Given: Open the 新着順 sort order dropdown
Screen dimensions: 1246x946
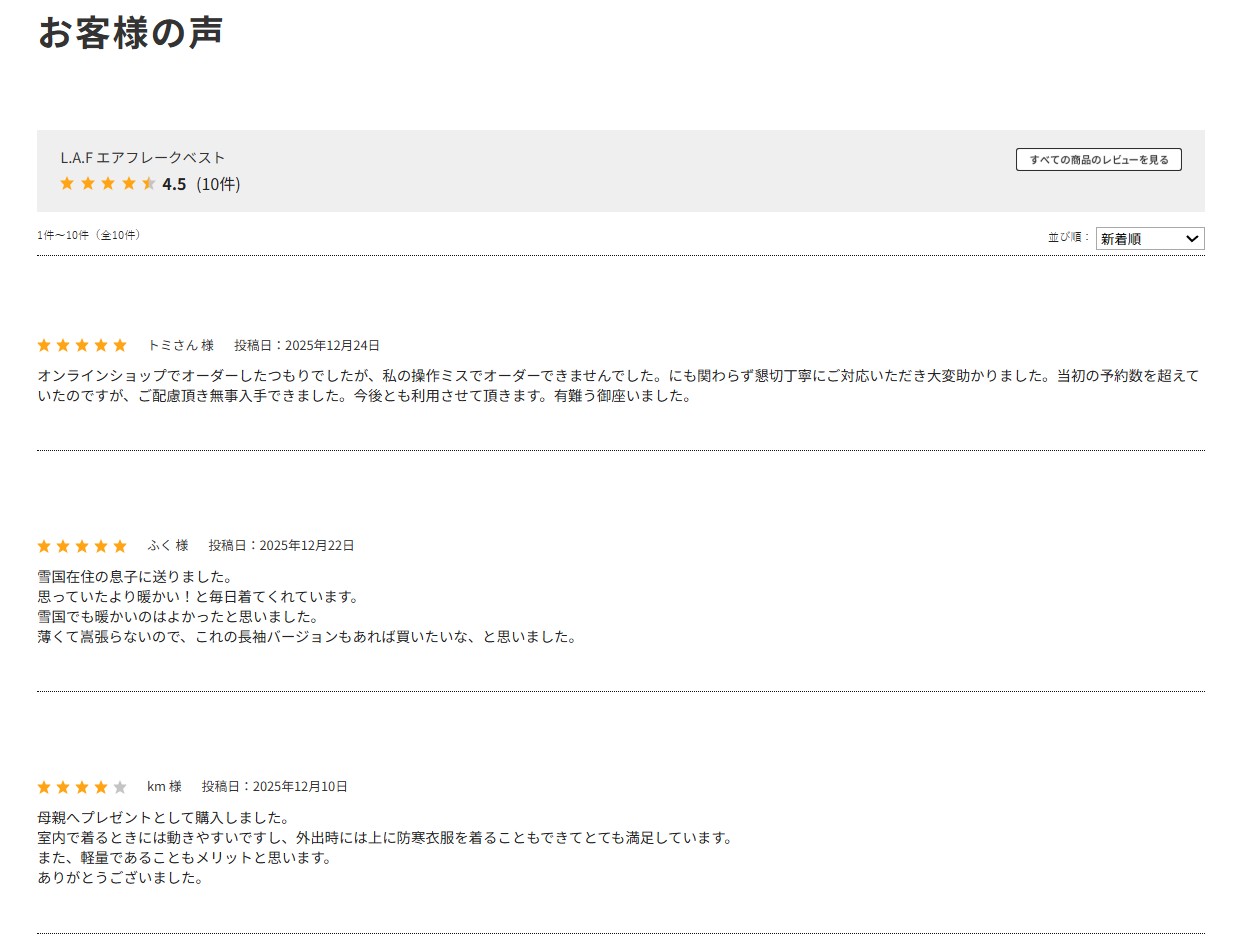Looking at the screenshot, I should (x=1140, y=239).
